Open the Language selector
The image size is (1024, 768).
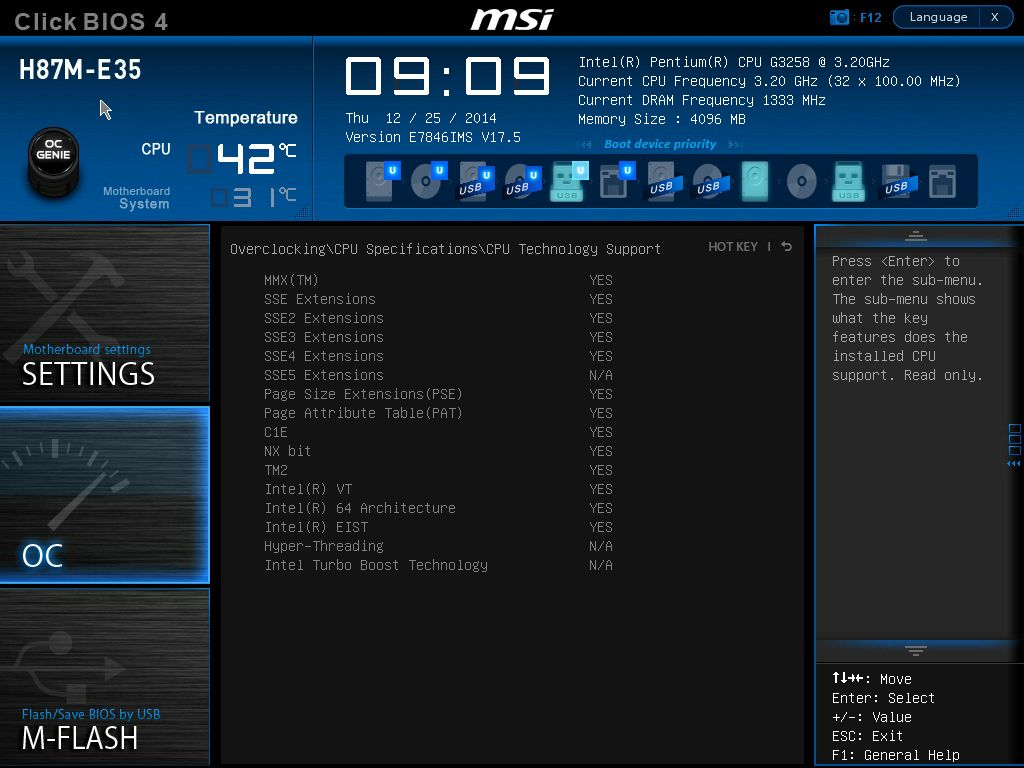938,17
